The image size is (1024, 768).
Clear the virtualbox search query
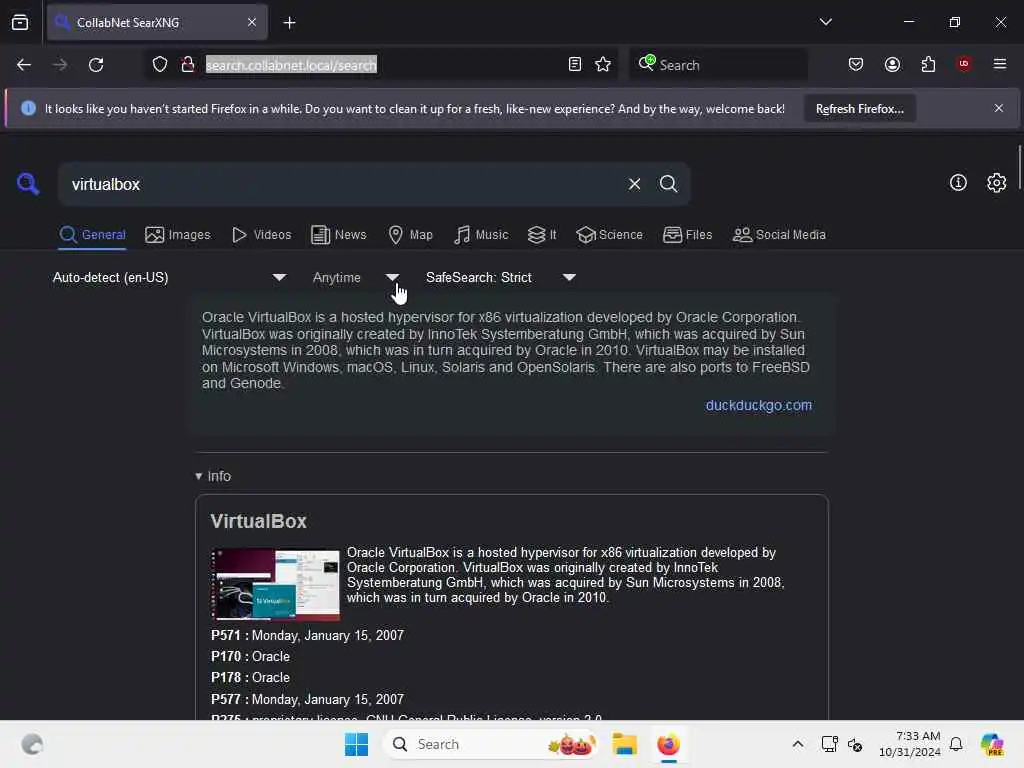[x=634, y=184]
